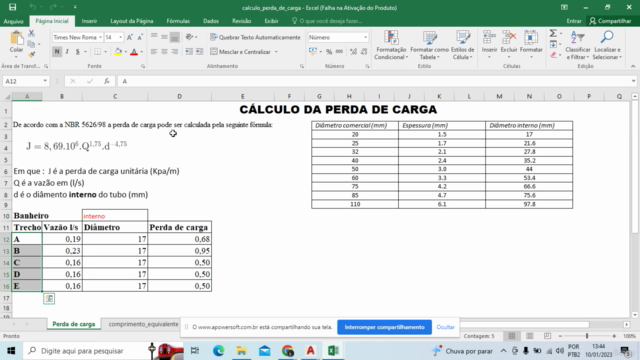Center text horizontally
Viewport: 640px width, 360px height.
pos(164,52)
